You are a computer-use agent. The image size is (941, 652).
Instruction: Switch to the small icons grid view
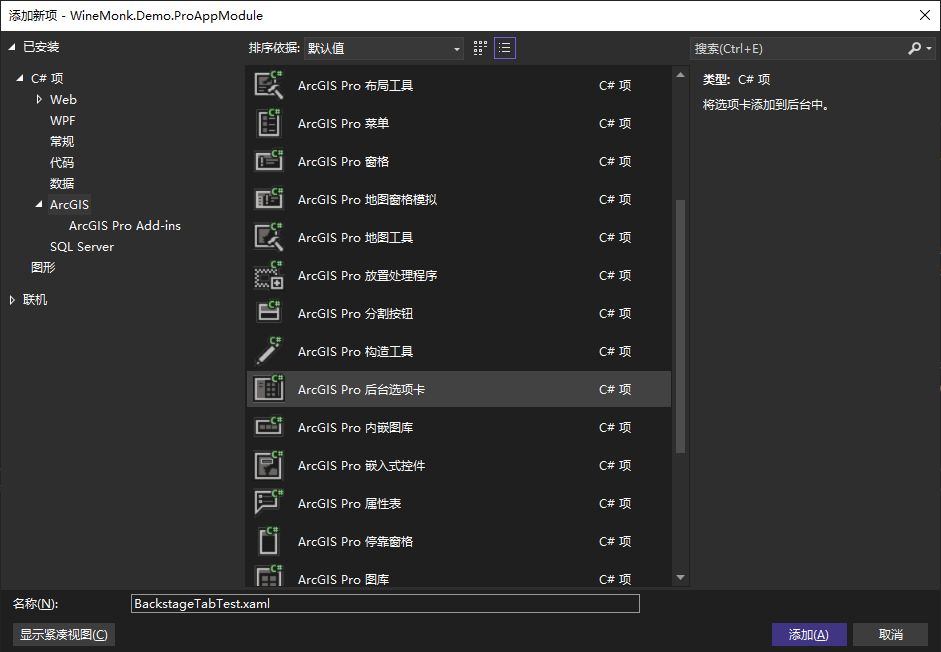click(480, 48)
